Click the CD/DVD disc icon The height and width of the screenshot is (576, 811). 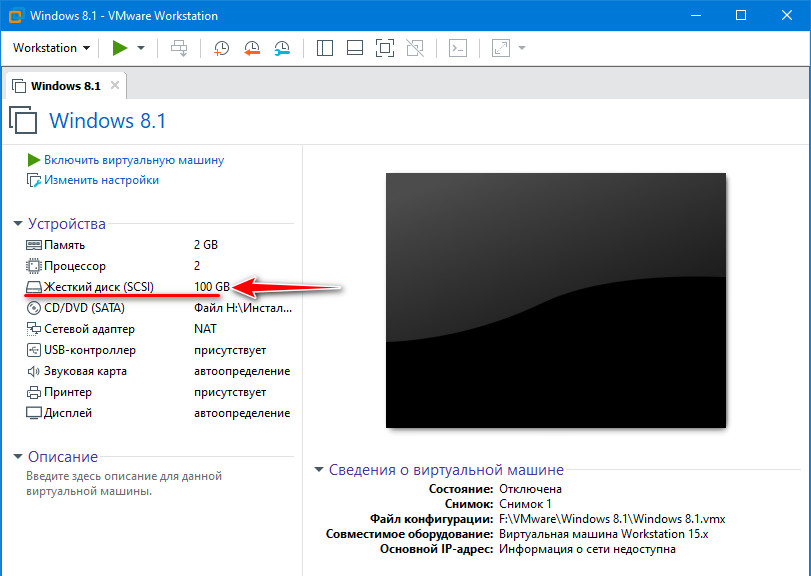[34, 308]
